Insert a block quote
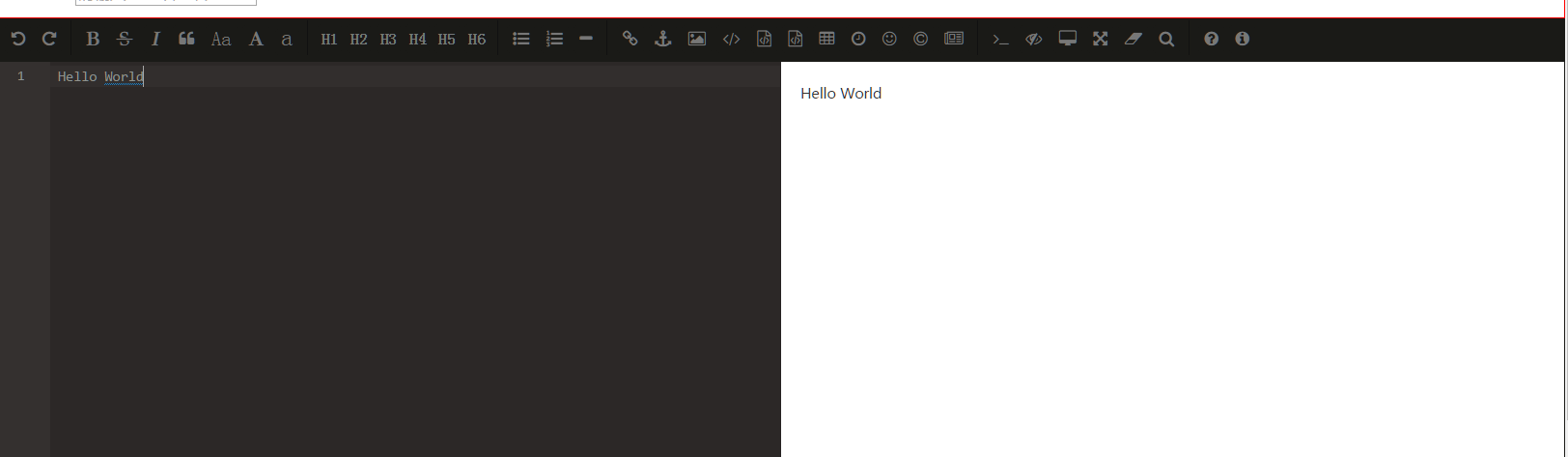 (x=186, y=39)
